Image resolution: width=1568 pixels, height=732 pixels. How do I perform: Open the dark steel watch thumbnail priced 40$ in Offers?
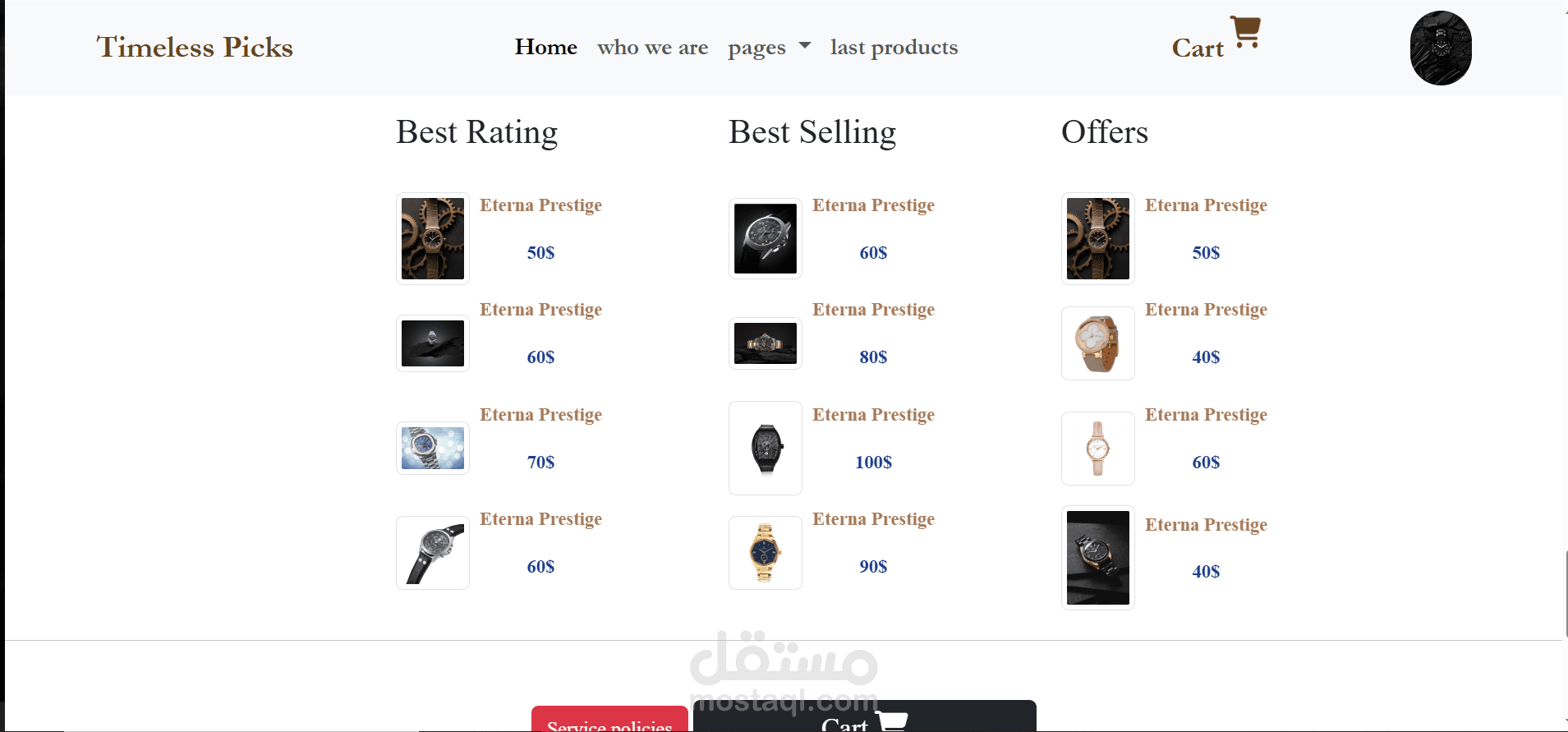(x=1098, y=558)
